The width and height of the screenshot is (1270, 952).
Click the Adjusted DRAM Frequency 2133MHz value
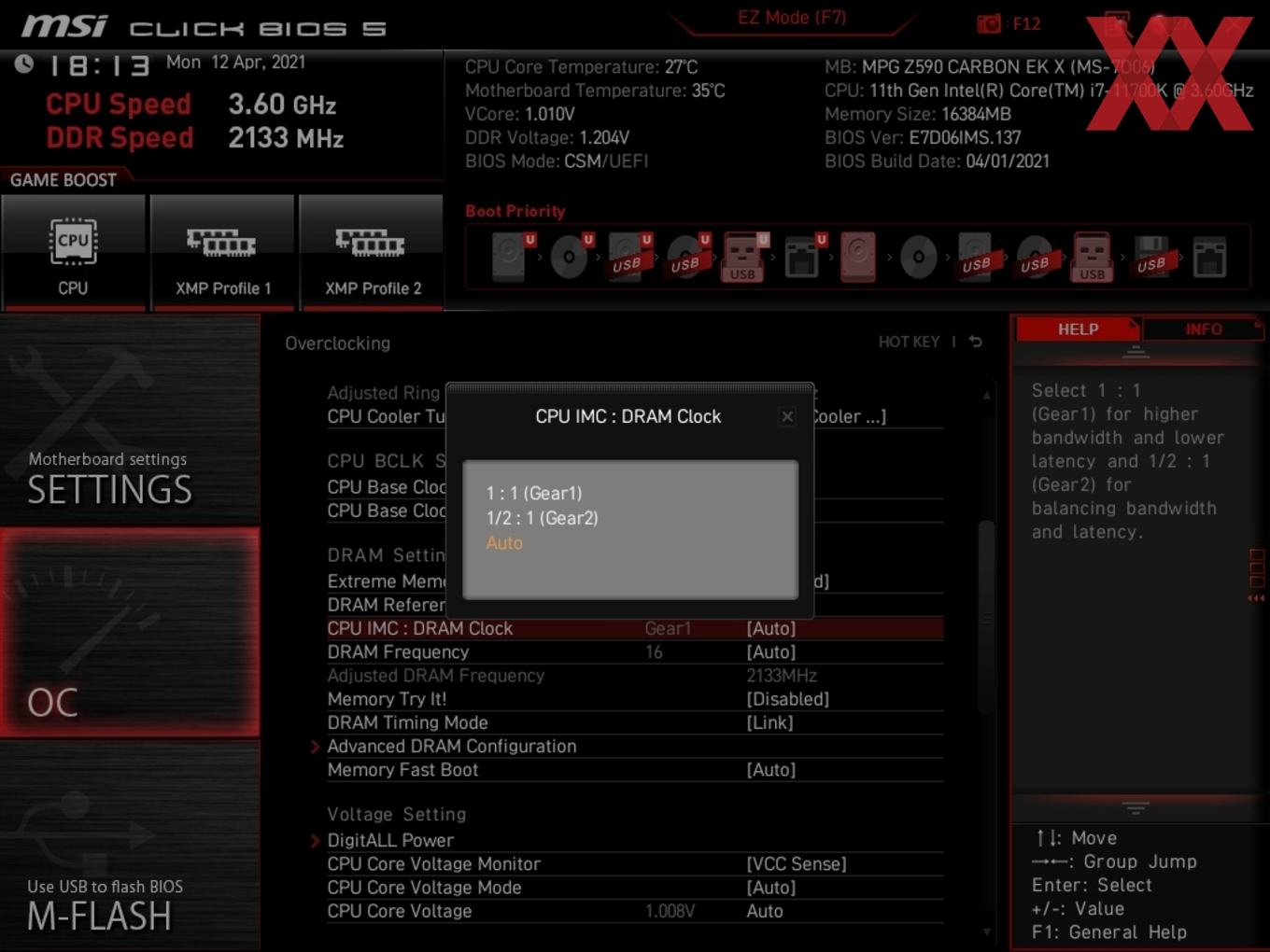click(782, 675)
